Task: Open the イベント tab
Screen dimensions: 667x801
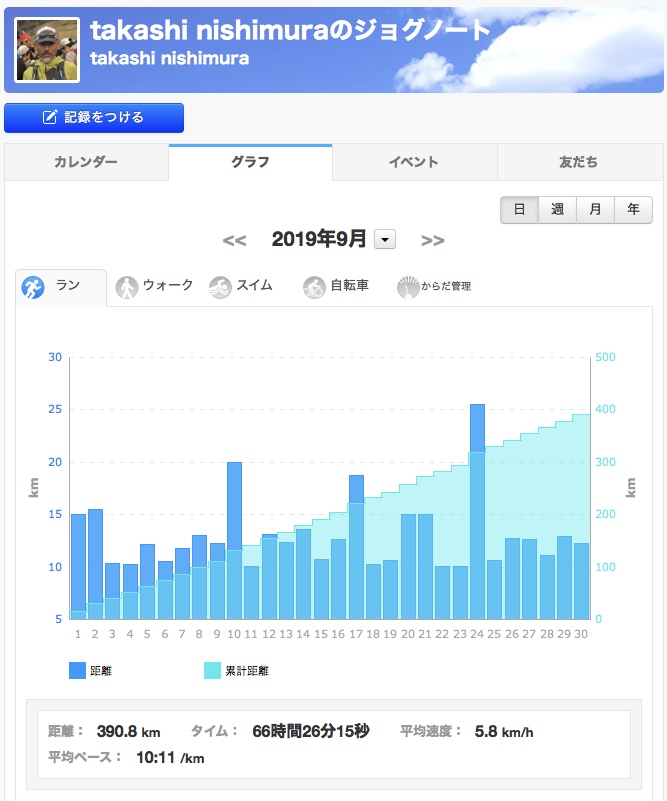Action: tap(414, 162)
